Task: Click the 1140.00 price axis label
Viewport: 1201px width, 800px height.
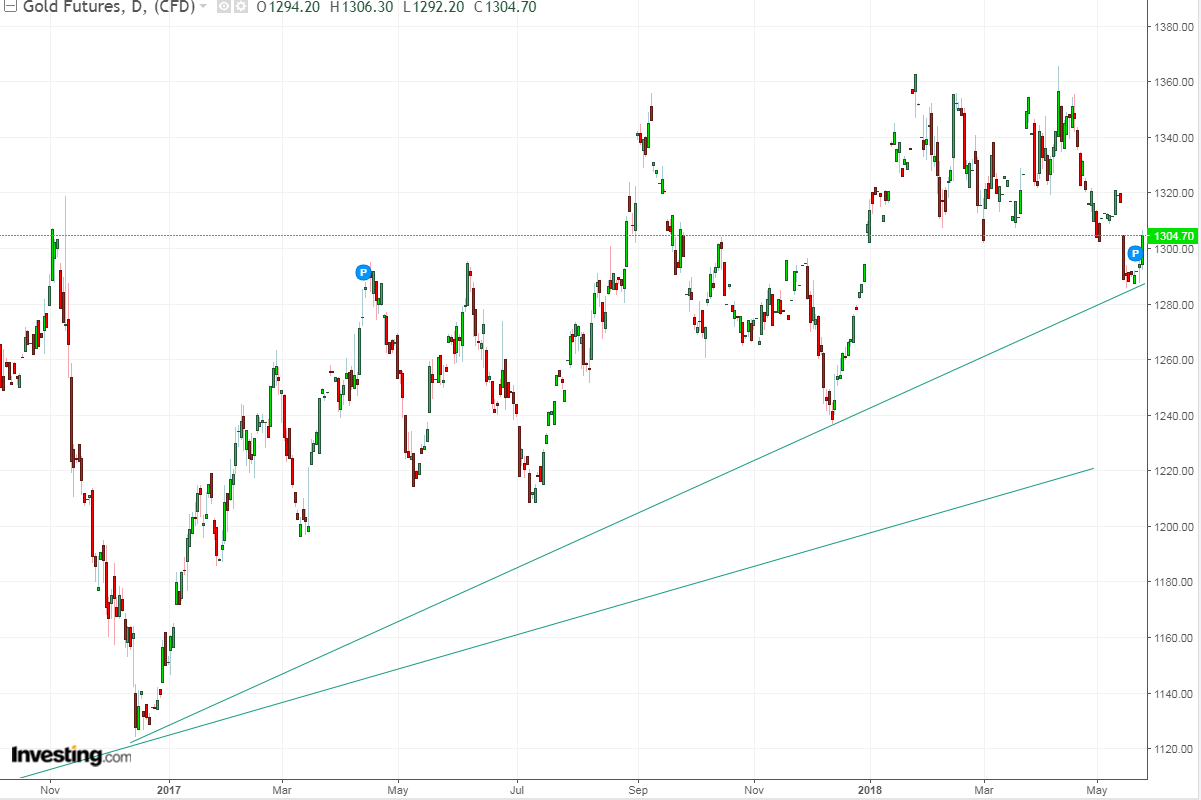Action: (x=1174, y=693)
